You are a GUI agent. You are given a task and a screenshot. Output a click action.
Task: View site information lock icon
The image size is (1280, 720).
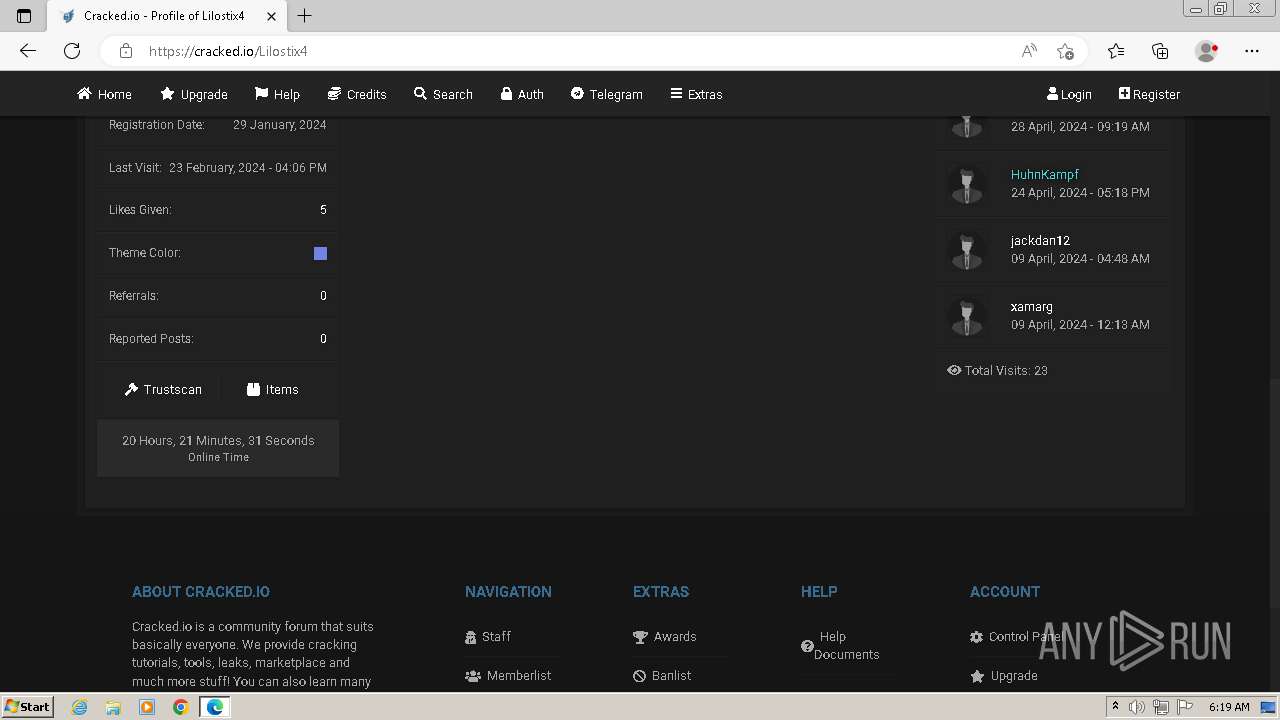[x=125, y=51]
